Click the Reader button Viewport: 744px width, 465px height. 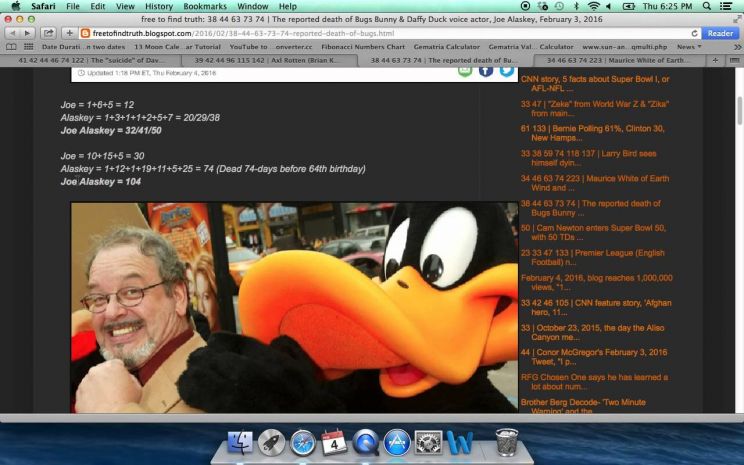click(x=720, y=33)
